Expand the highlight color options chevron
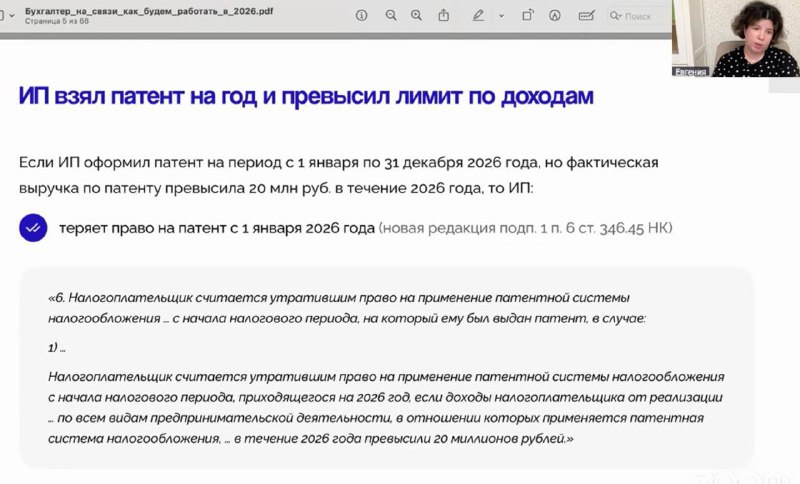This screenshot has width=800, height=484. 501,15
